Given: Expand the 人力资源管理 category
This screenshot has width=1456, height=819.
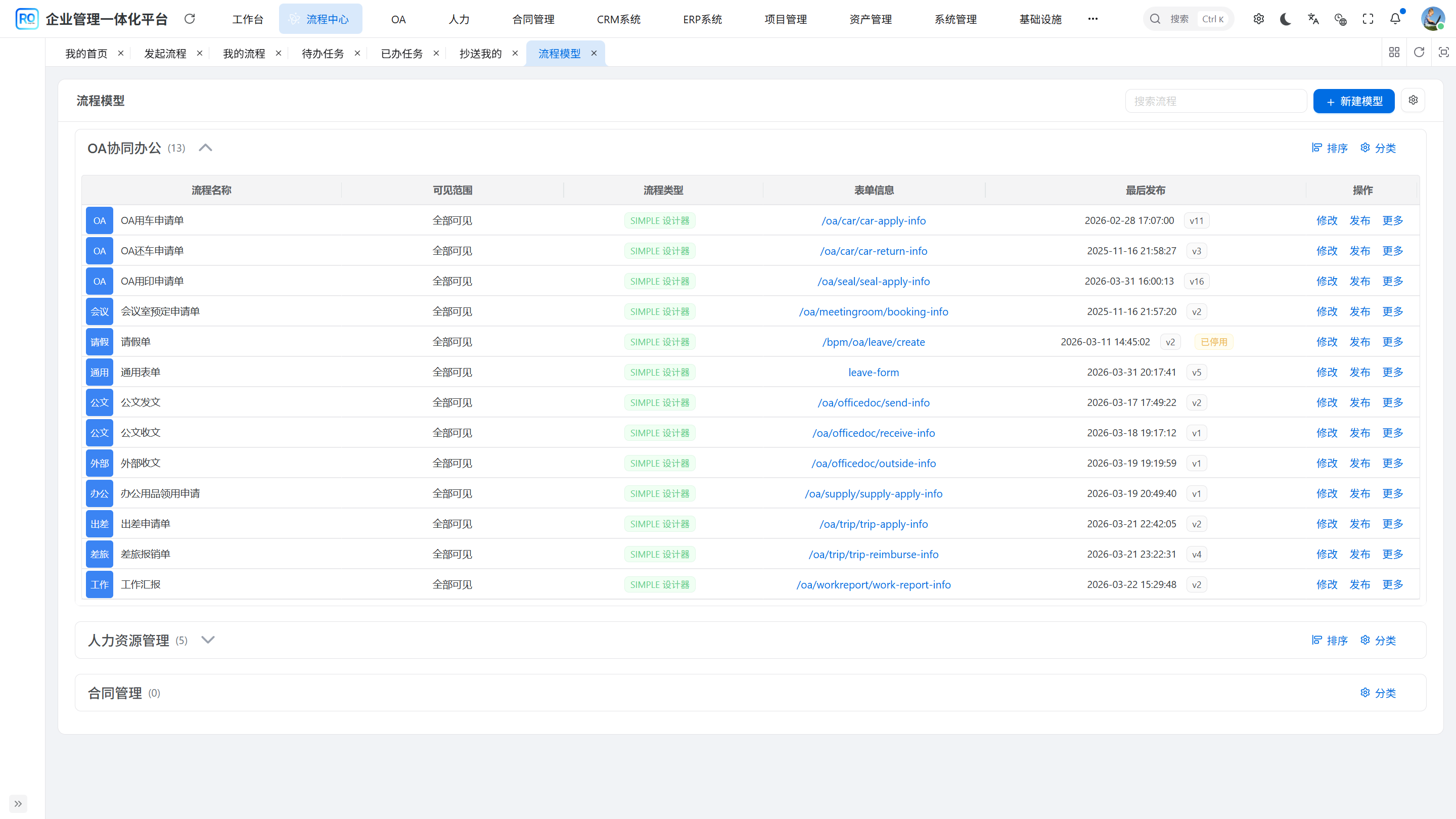Looking at the screenshot, I should click(208, 640).
